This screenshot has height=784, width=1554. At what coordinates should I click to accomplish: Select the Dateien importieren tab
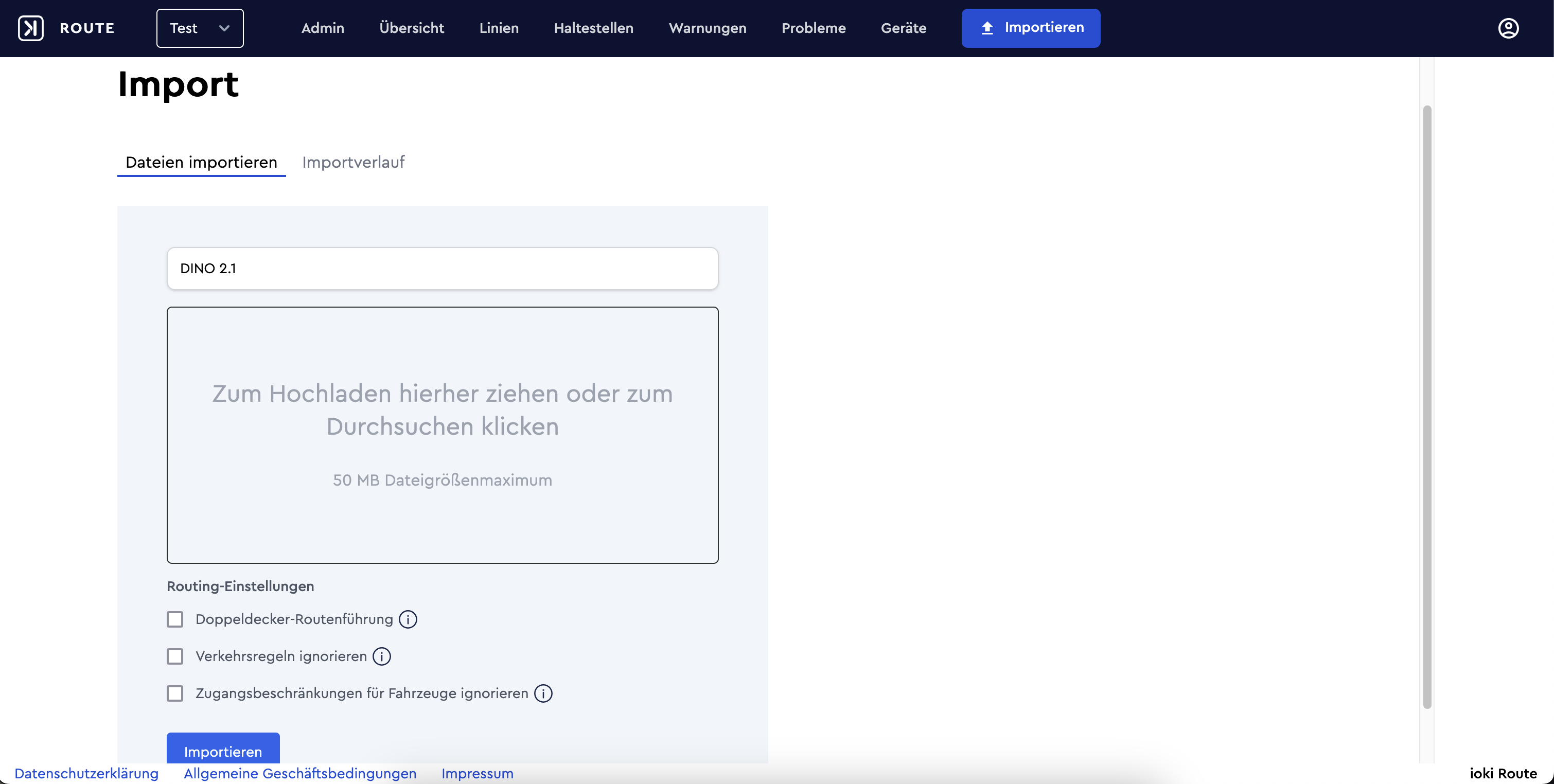pyautogui.click(x=201, y=162)
